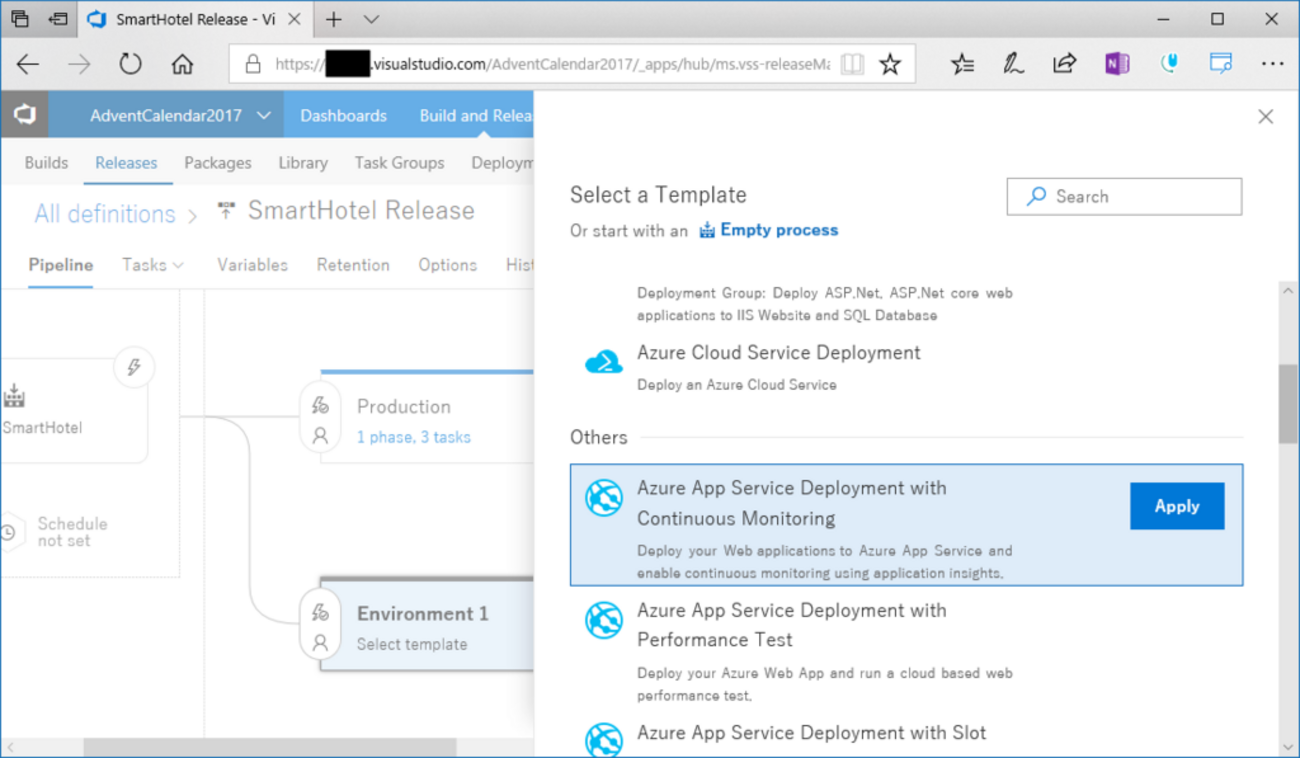Screen dimensions: 1300x758
Task: Expand the Tasks dropdown tab
Action: (x=153, y=265)
